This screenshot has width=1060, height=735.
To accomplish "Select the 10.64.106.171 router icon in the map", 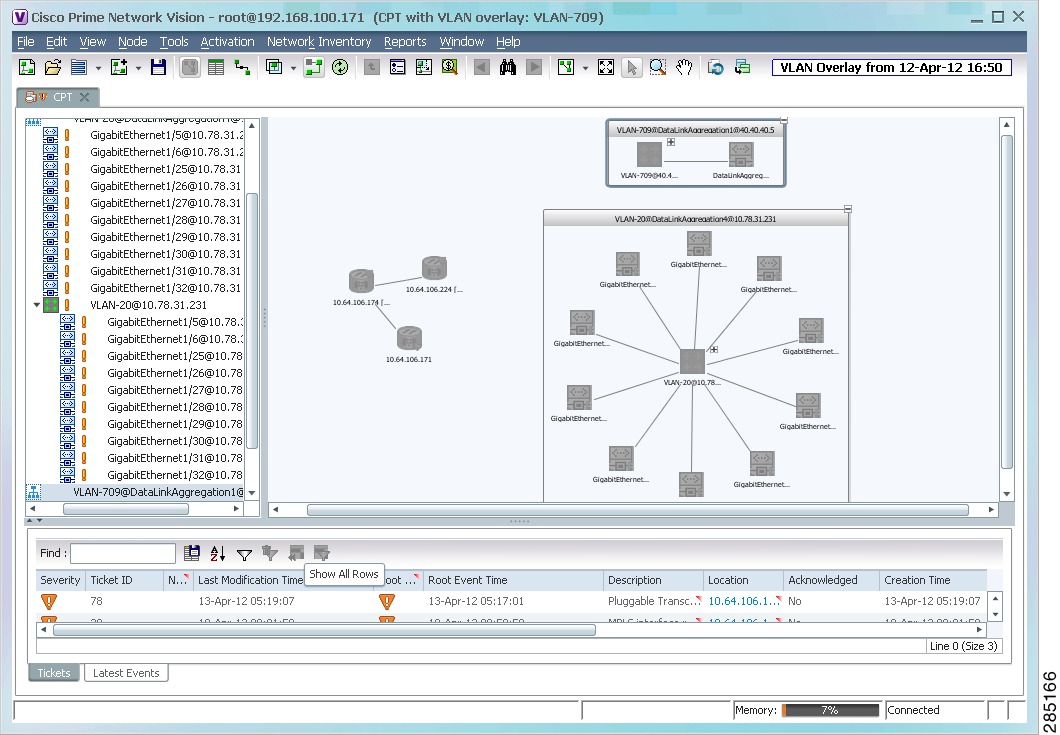I will pos(409,339).
